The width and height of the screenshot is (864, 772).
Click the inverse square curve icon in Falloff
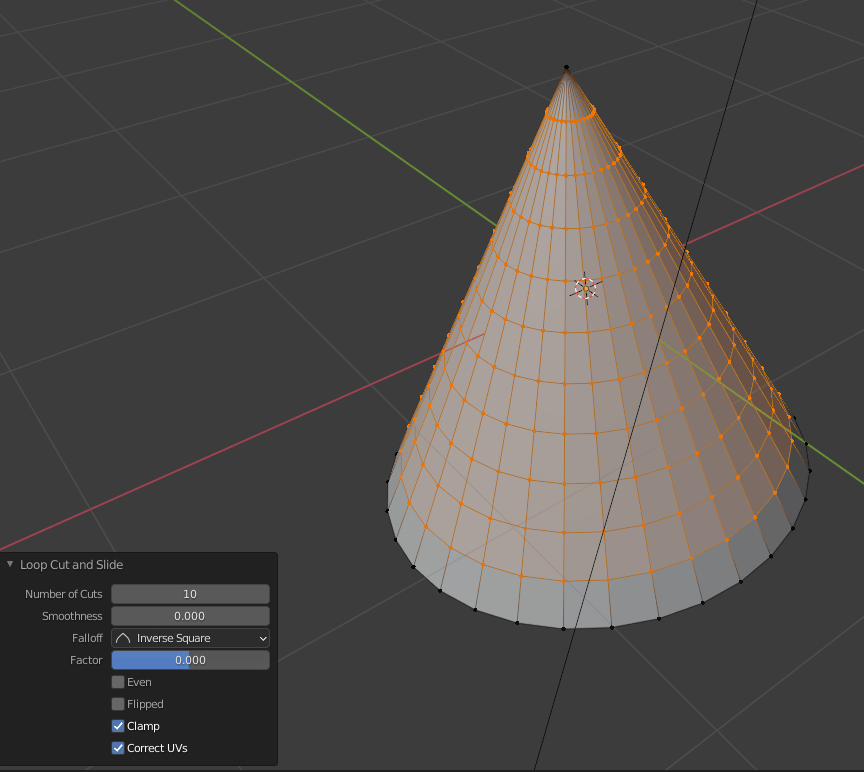tap(123, 638)
